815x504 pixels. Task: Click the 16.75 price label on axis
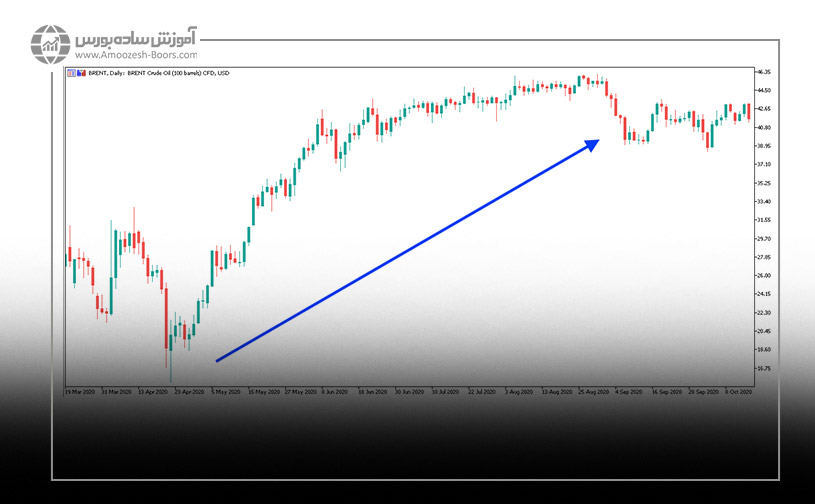click(764, 368)
